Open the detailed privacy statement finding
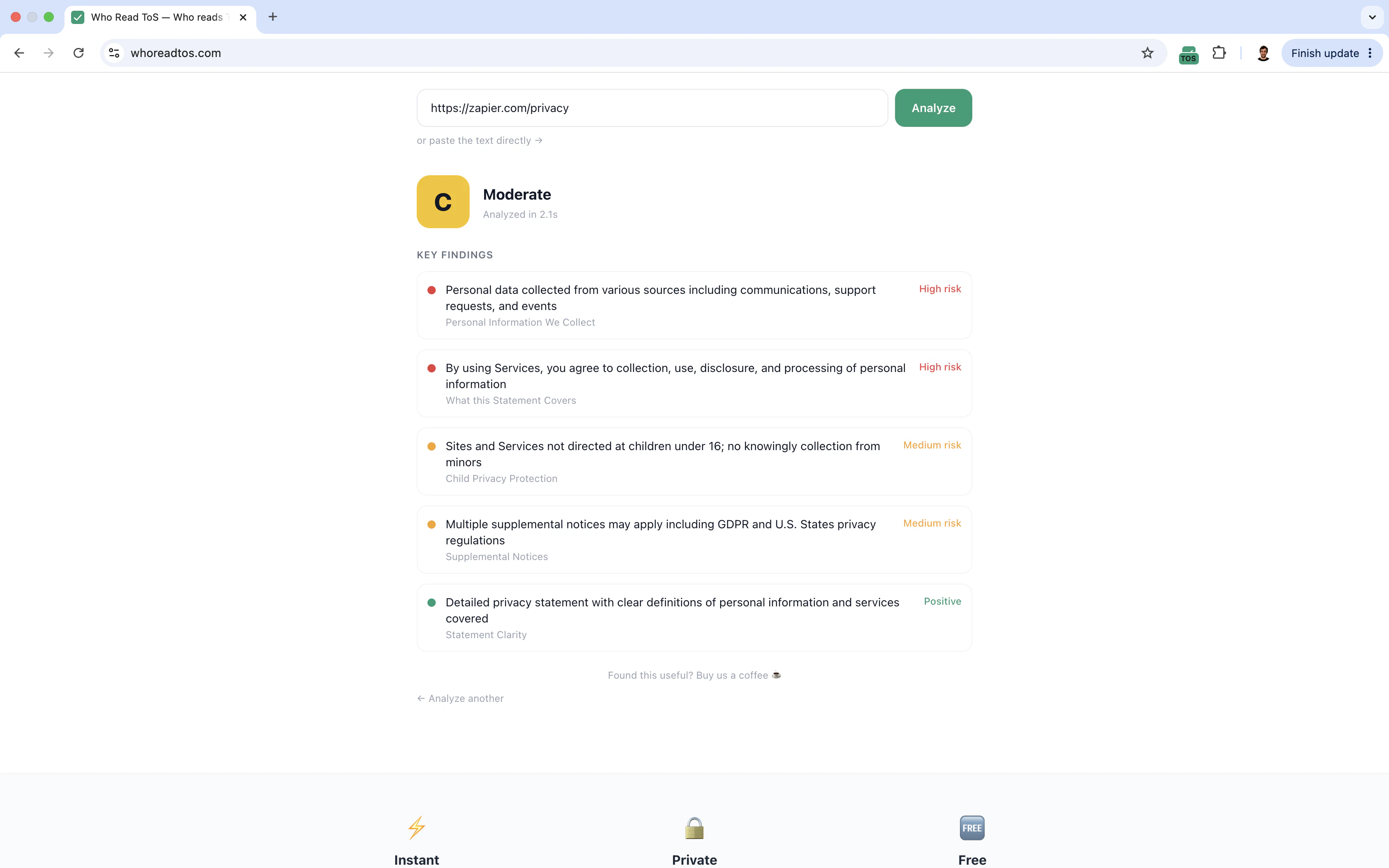The height and width of the screenshot is (868, 1389). (x=694, y=618)
